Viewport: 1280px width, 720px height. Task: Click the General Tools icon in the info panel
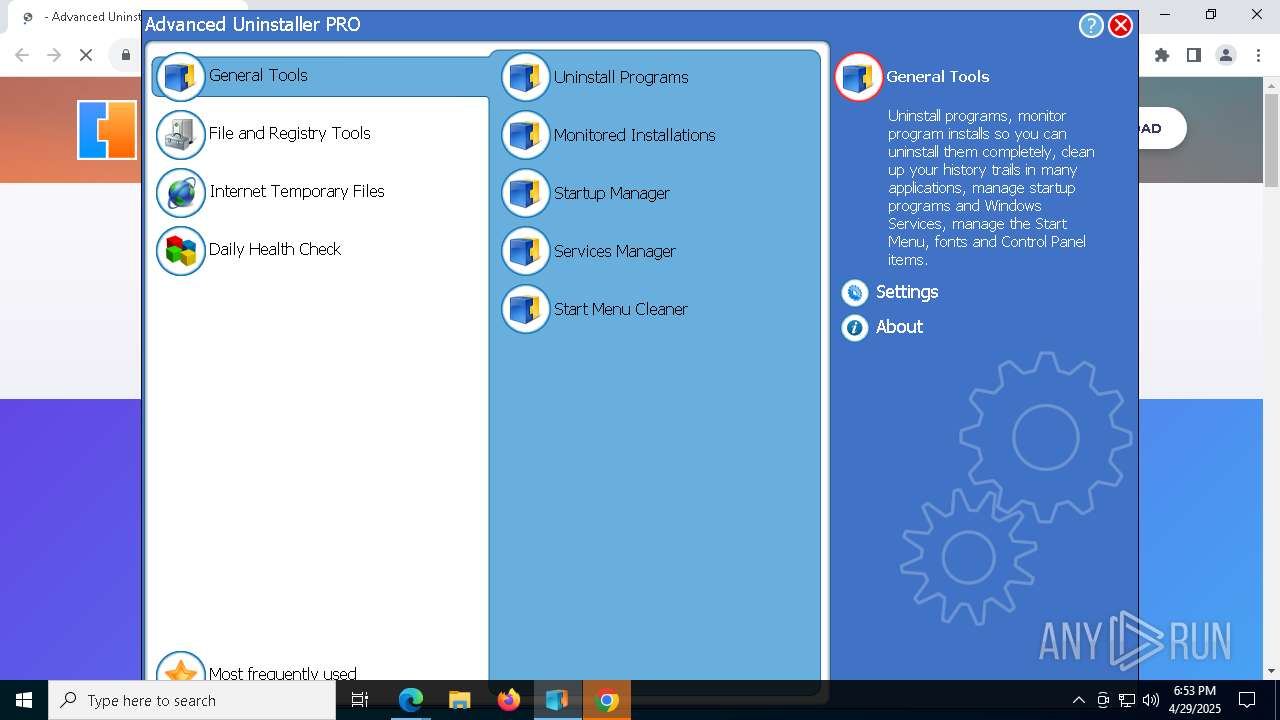tap(859, 77)
